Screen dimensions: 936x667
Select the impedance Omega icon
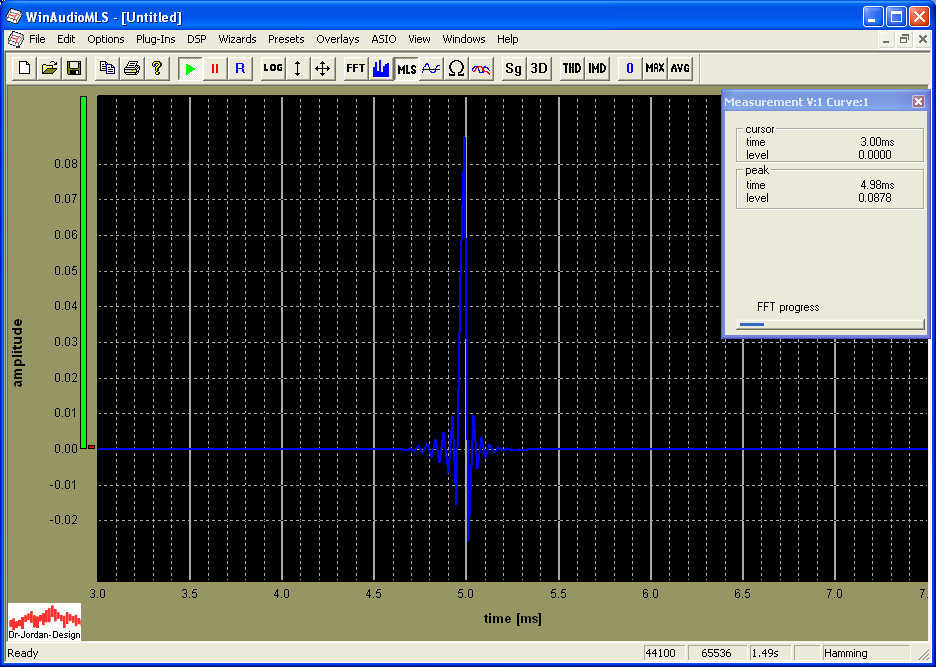(x=456, y=68)
